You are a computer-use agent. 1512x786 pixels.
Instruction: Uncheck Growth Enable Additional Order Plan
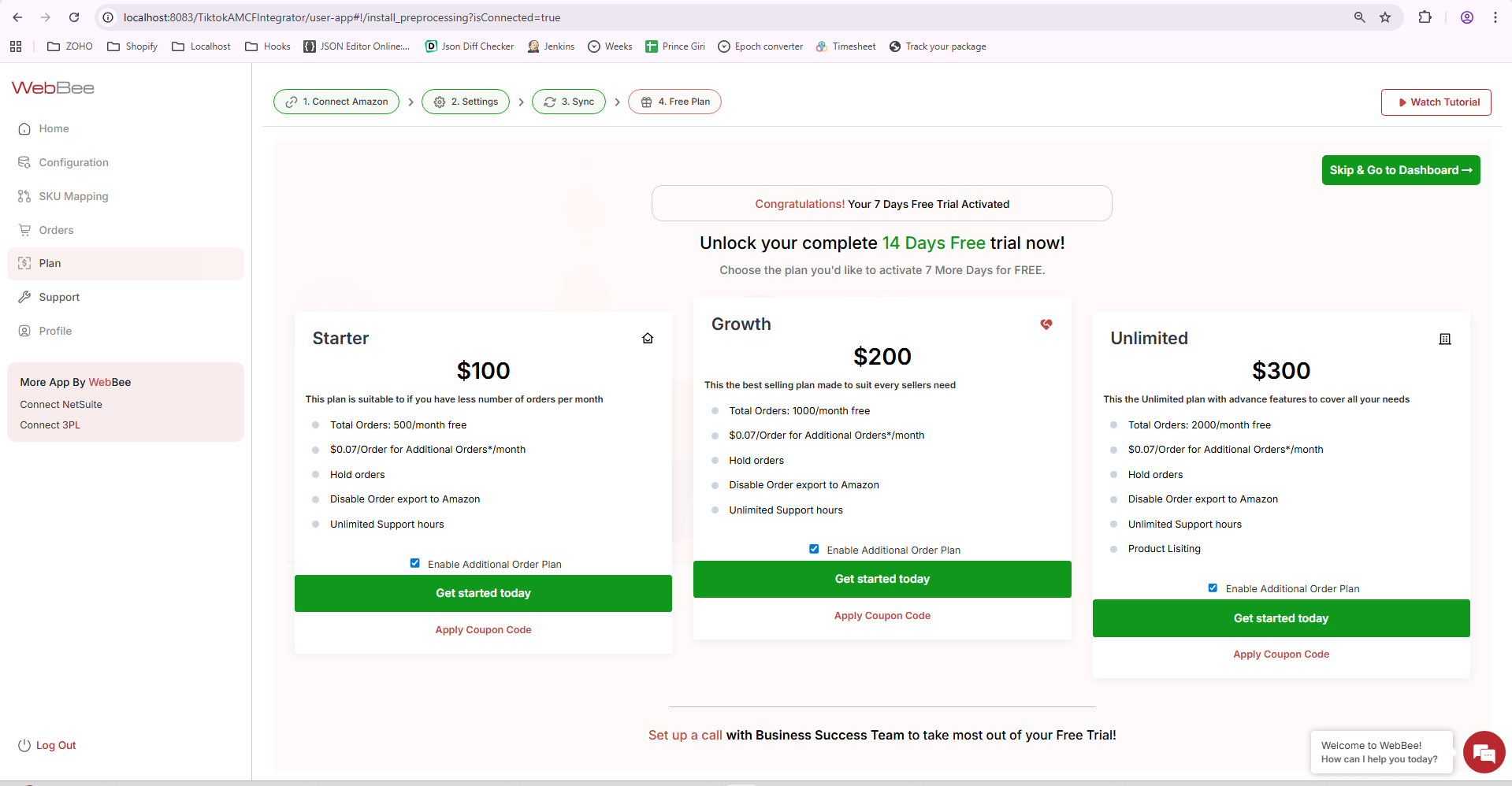pyautogui.click(x=814, y=549)
